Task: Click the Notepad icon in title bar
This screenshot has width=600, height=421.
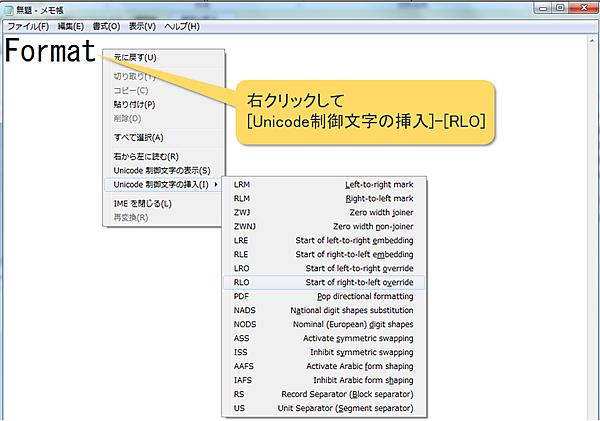Action: (x=9, y=9)
